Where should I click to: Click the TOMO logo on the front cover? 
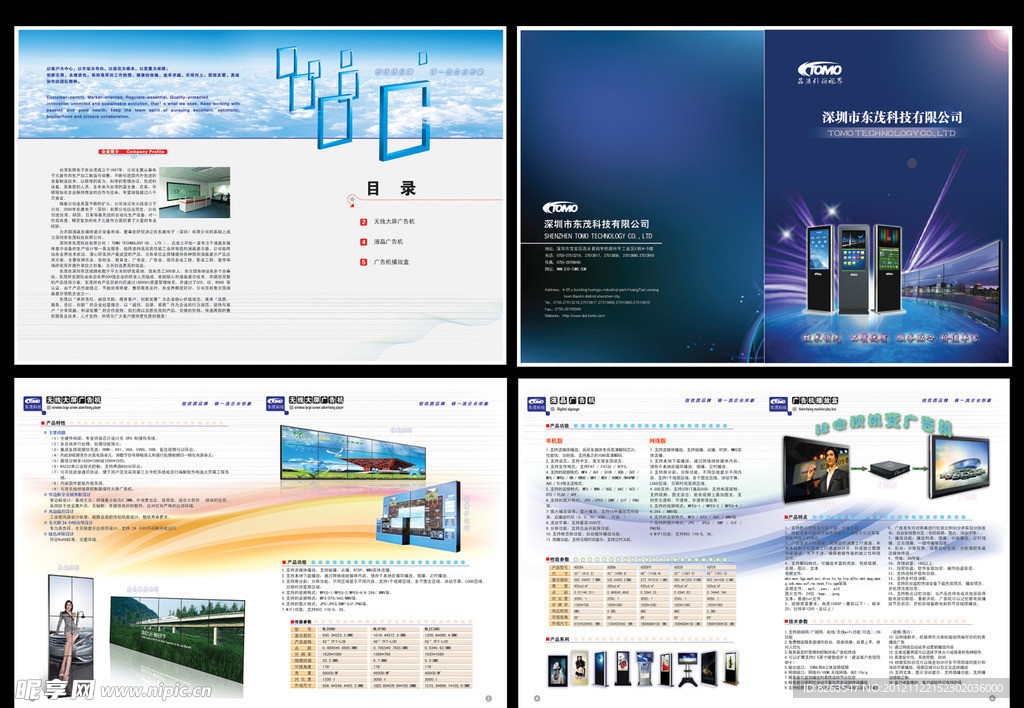(820, 69)
